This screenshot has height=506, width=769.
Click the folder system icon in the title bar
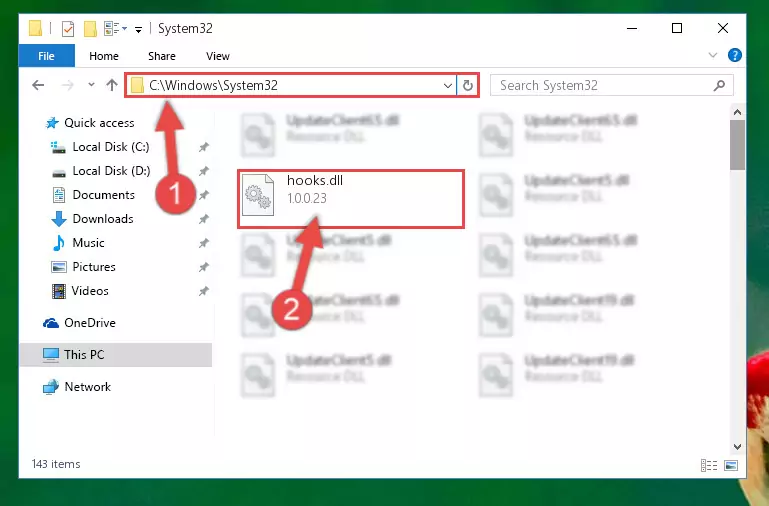(35, 28)
